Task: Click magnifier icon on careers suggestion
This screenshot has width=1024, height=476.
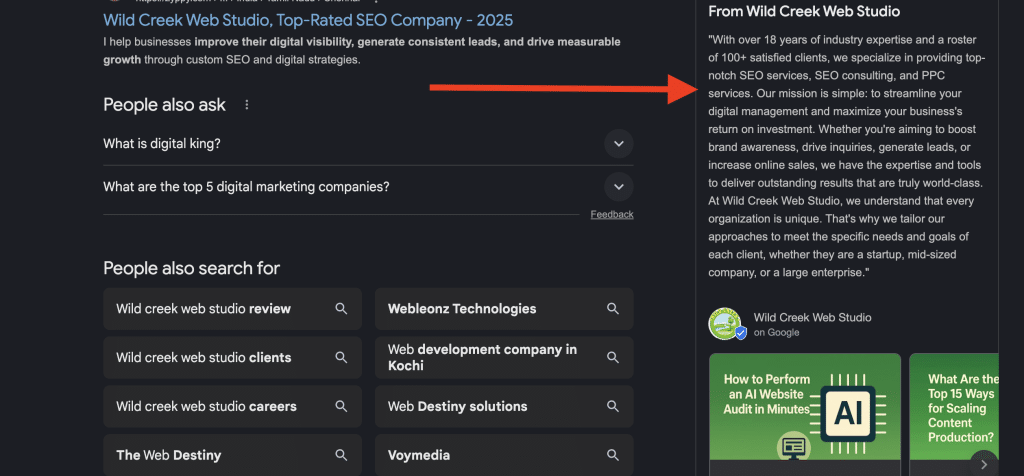Action: point(341,406)
